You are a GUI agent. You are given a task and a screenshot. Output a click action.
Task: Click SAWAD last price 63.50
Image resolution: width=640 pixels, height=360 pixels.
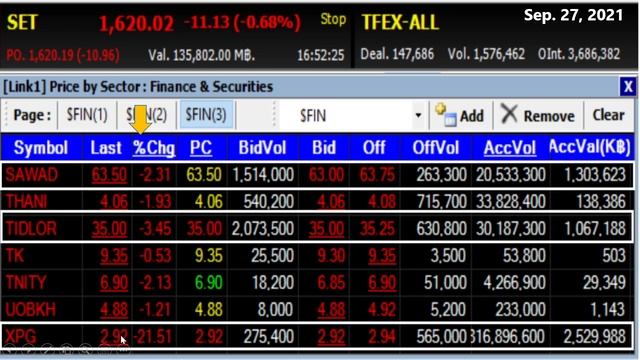109,175
